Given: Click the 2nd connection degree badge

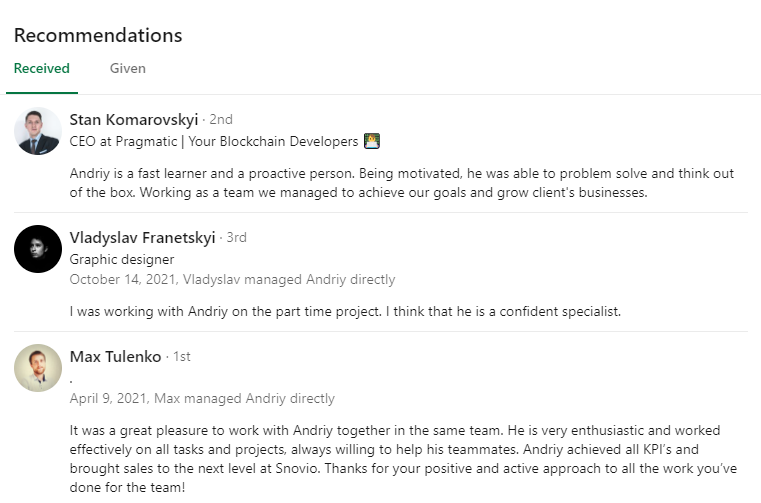Looking at the screenshot, I should 221,119.
